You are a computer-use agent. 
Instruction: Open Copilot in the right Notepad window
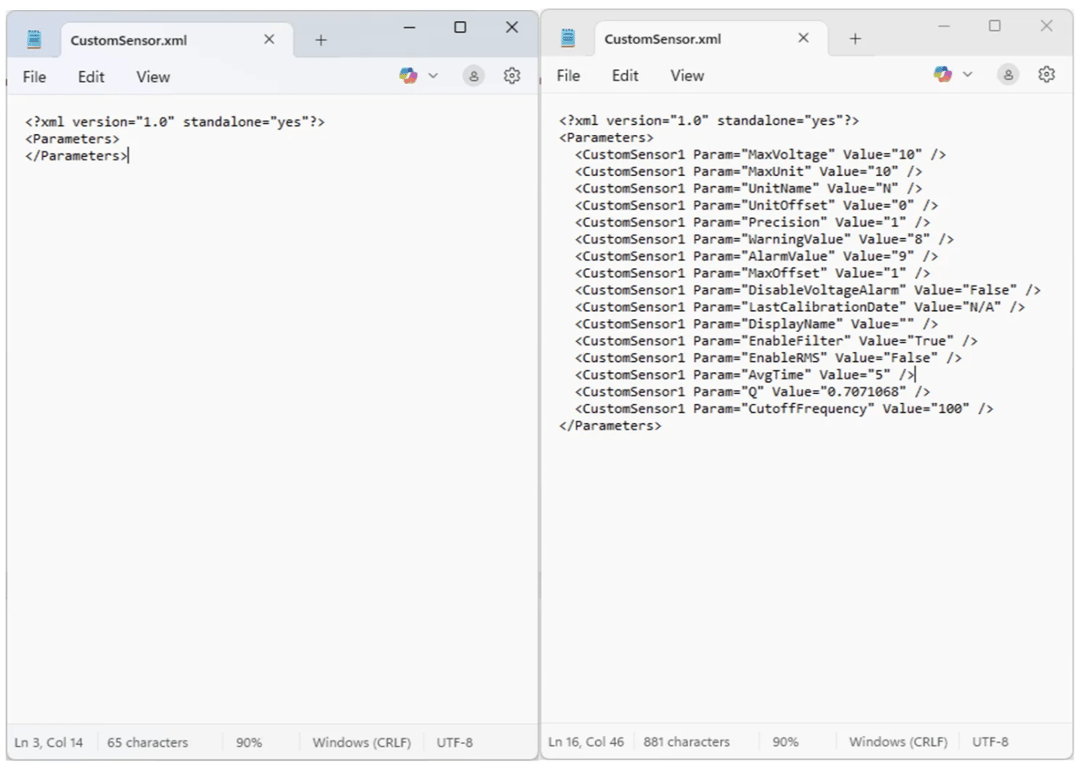pyautogui.click(x=941, y=74)
